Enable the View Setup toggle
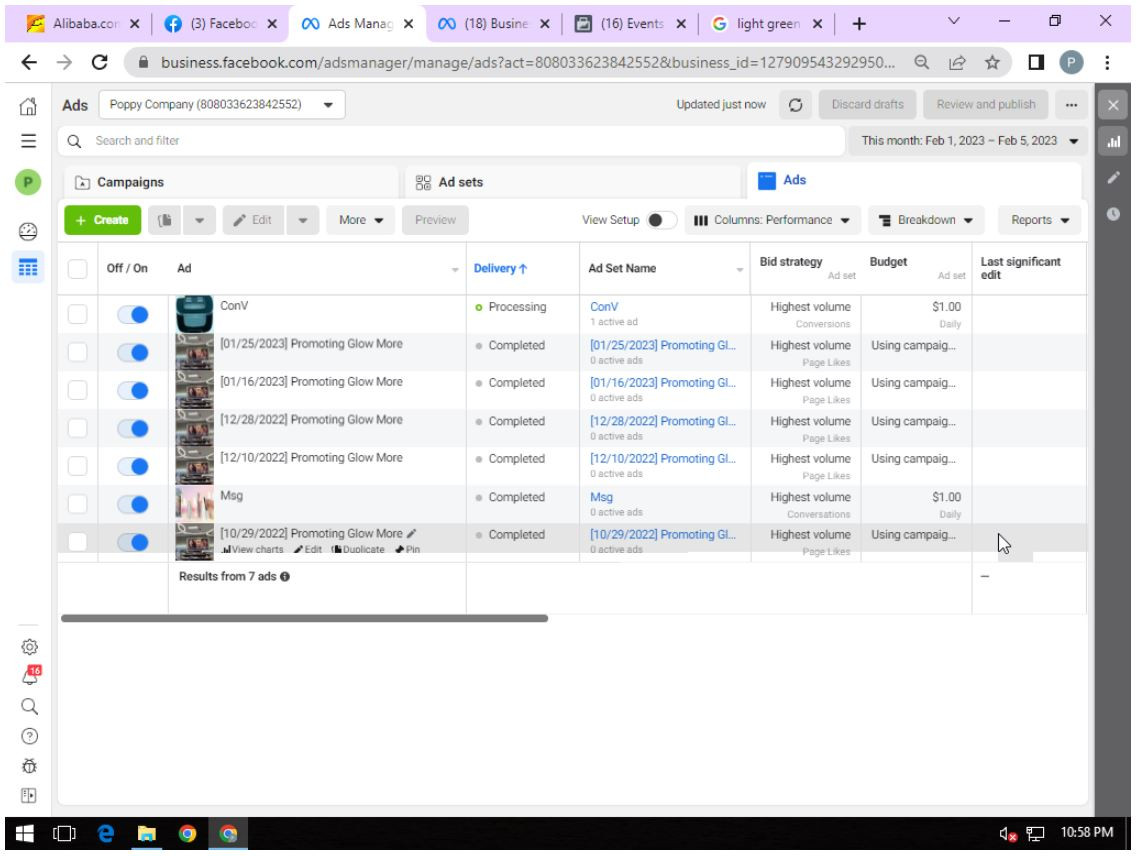The image size is (1137, 856). pos(661,220)
